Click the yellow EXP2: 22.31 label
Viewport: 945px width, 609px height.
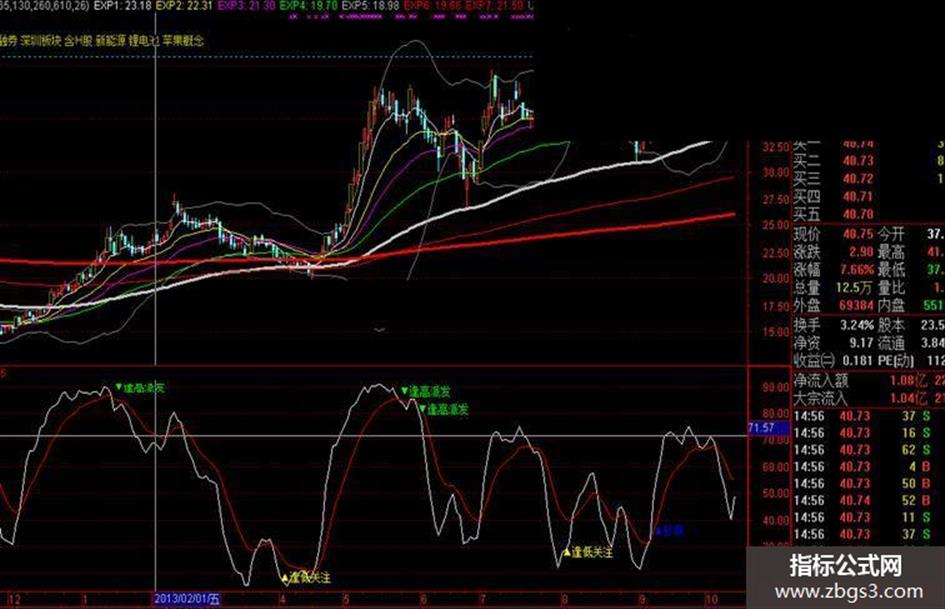[x=184, y=5]
